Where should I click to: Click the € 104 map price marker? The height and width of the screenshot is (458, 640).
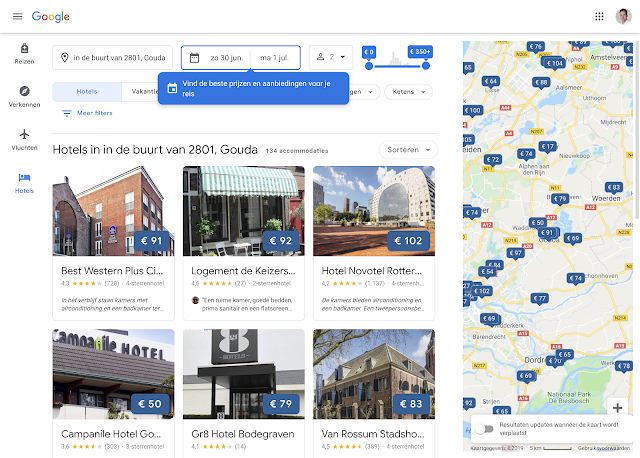click(555, 63)
